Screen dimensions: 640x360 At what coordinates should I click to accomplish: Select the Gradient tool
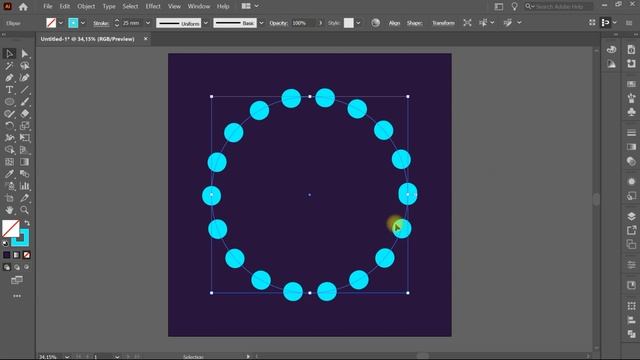24,162
